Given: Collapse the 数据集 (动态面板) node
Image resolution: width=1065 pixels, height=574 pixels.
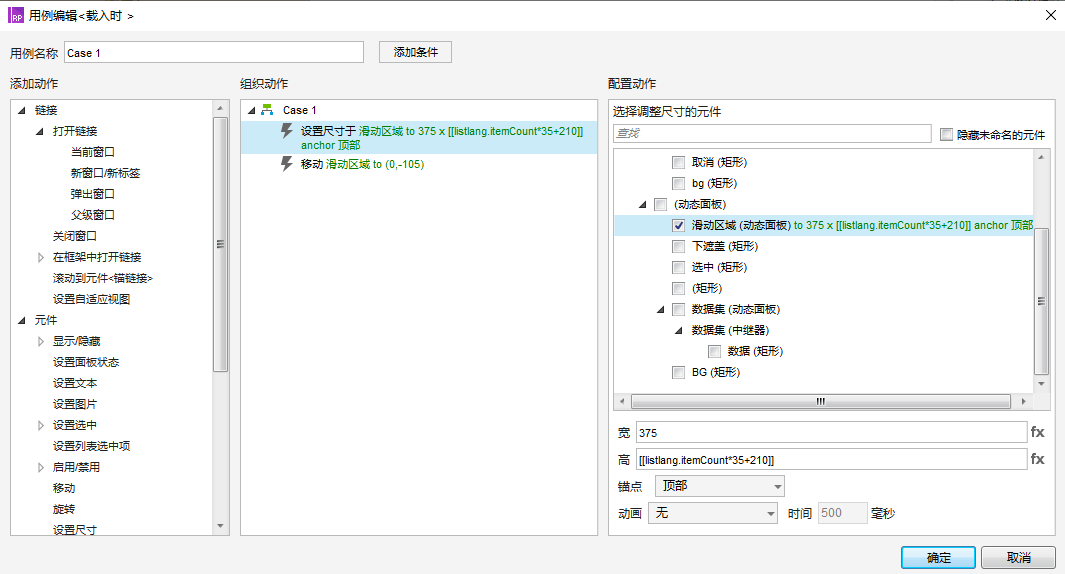Looking at the screenshot, I should point(660,310).
